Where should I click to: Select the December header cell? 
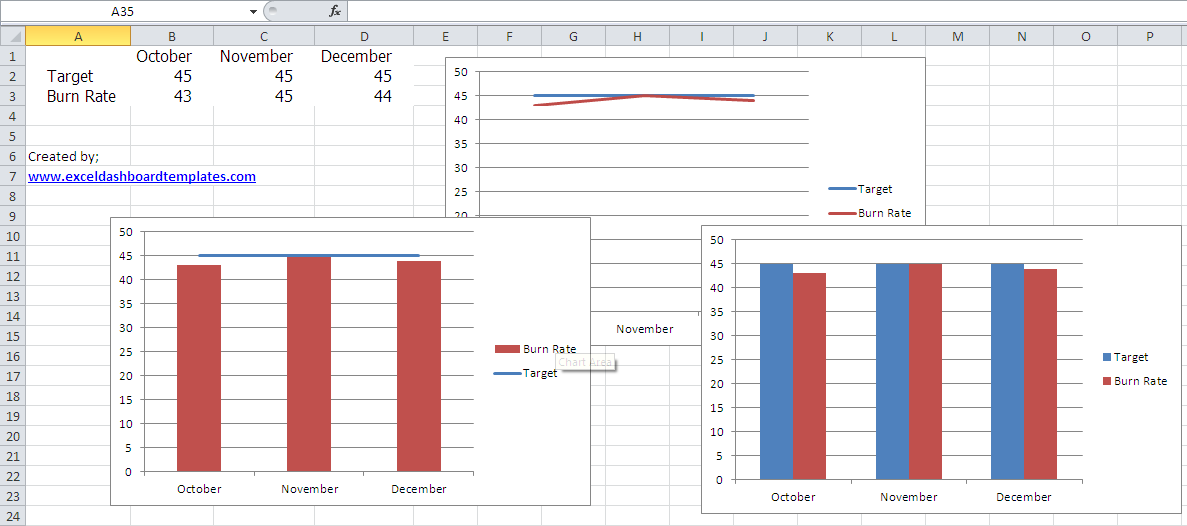[x=357, y=56]
